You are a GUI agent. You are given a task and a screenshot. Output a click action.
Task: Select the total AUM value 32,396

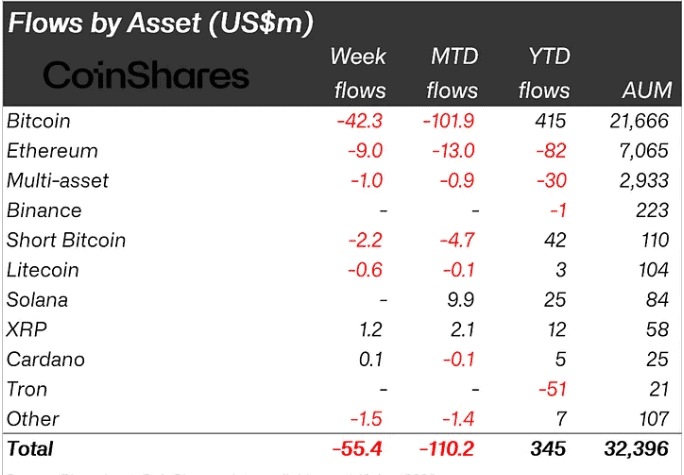(x=636, y=449)
